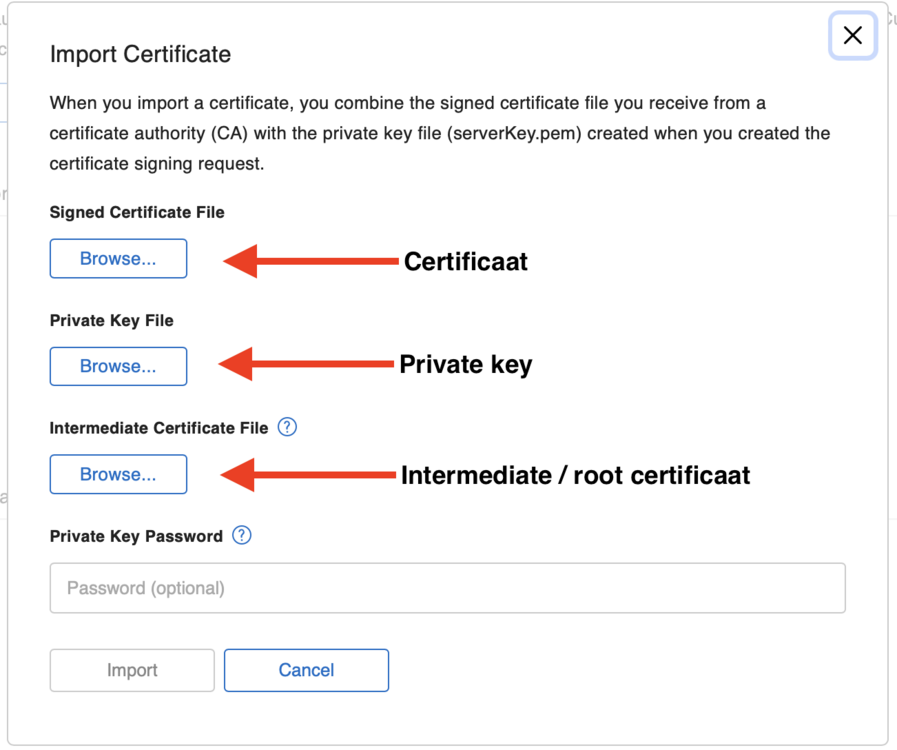Focus the Private Key Password field
This screenshot has height=750, width=897.
point(447,588)
